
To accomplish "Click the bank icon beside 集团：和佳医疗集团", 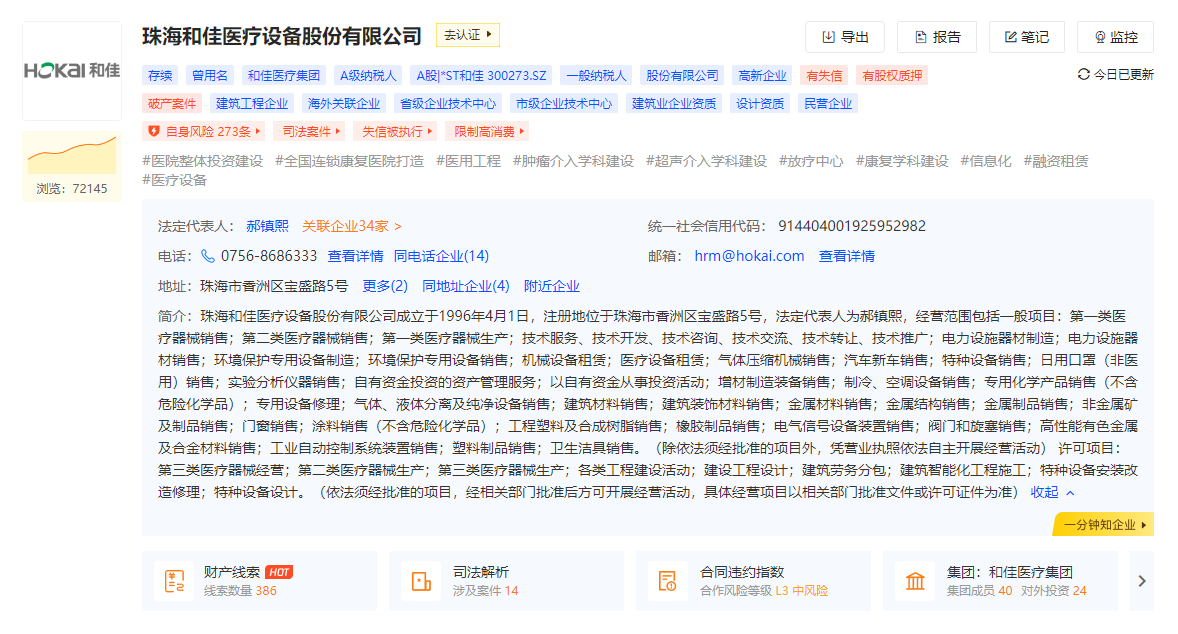I will [x=915, y=579].
